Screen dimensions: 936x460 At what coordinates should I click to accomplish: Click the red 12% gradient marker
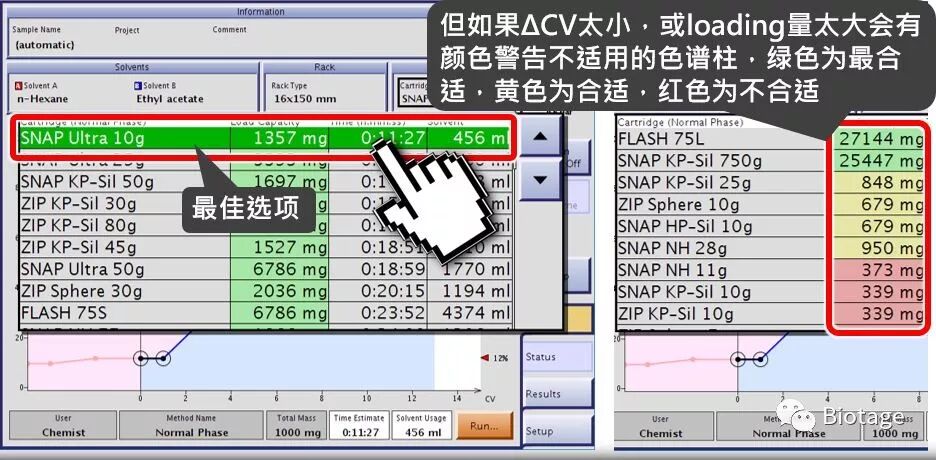click(485, 358)
